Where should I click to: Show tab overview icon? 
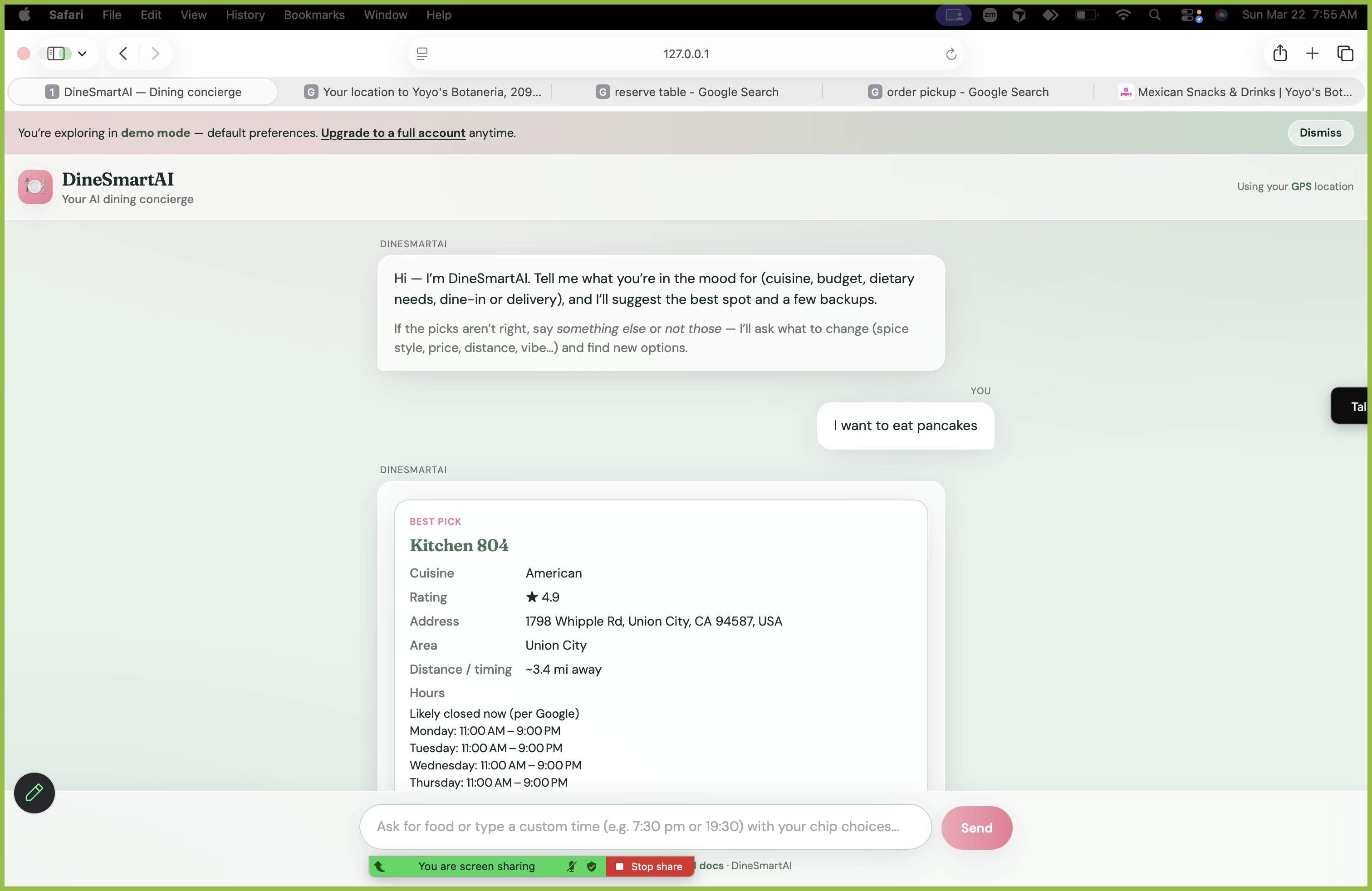click(1345, 54)
